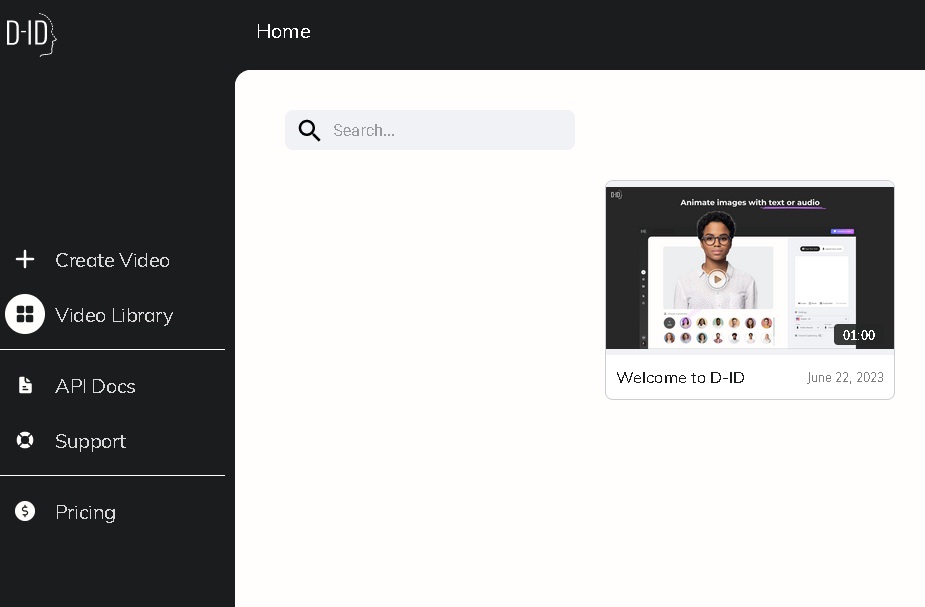The image size is (925, 607).
Task: Click the plus icon beside Create Video
Action: [x=25, y=259]
